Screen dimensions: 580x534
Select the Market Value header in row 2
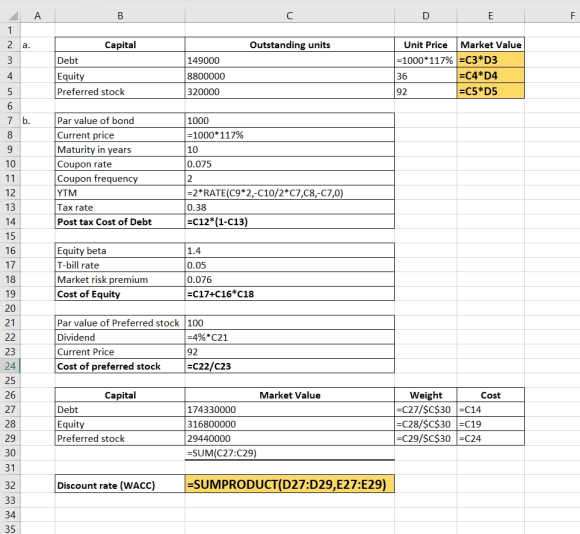tap(490, 45)
